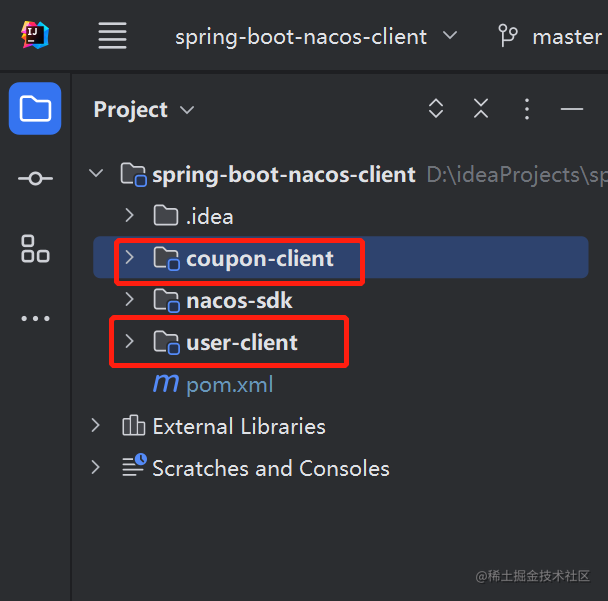Screen dimensions: 608x601
Task: Click the External Libraries icon
Action: [x=134, y=425]
